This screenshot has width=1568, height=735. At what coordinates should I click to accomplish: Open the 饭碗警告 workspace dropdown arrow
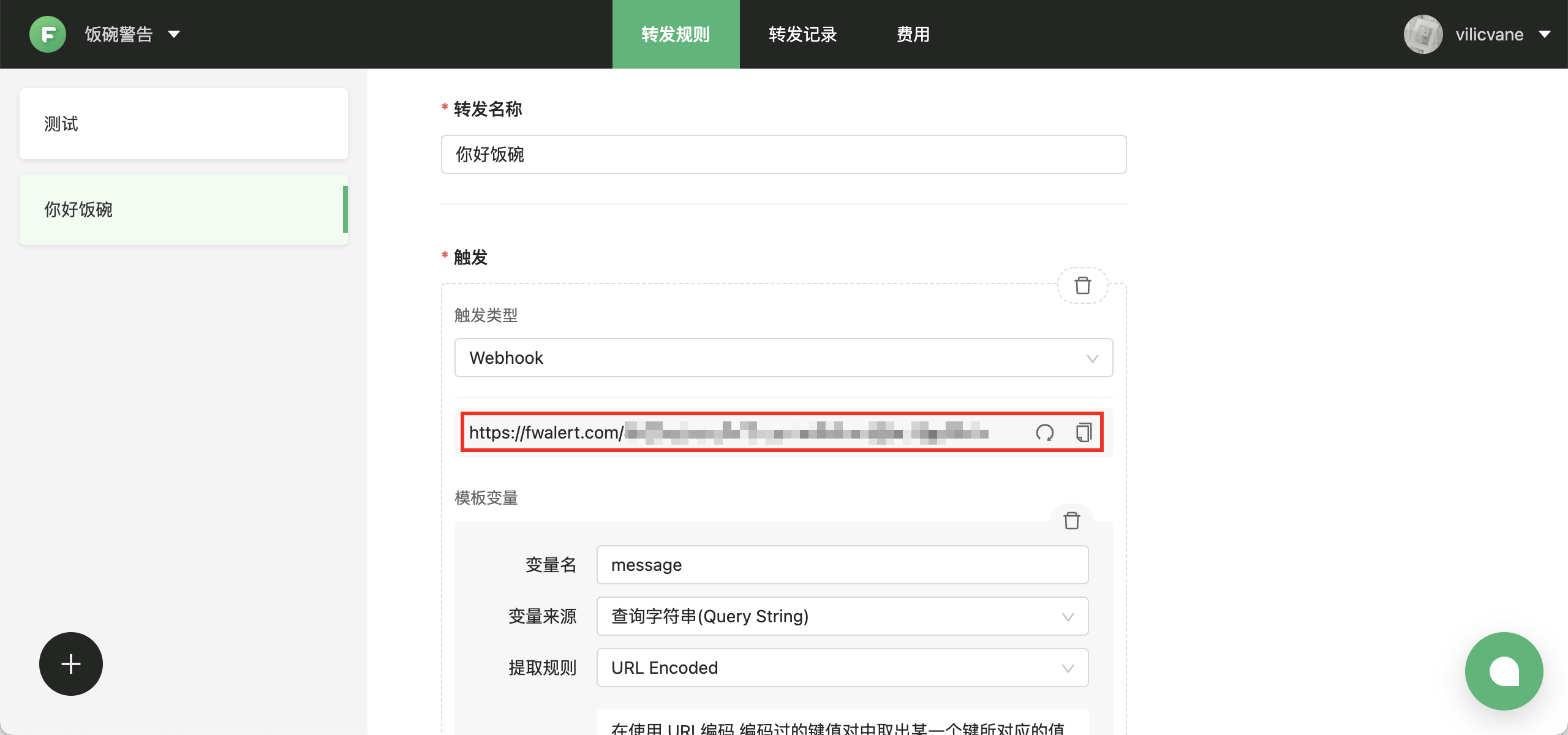pyautogui.click(x=174, y=34)
